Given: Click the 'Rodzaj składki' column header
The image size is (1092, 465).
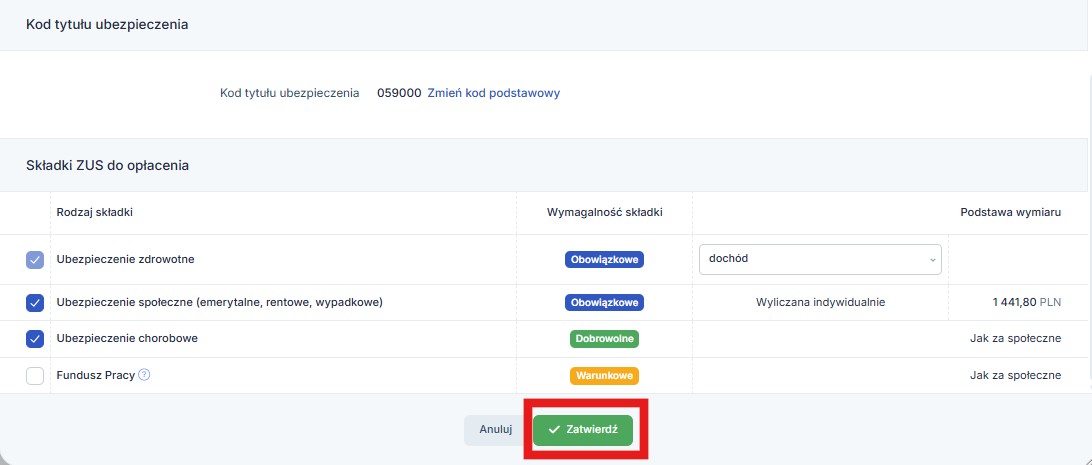Looking at the screenshot, I should click(x=95, y=213).
